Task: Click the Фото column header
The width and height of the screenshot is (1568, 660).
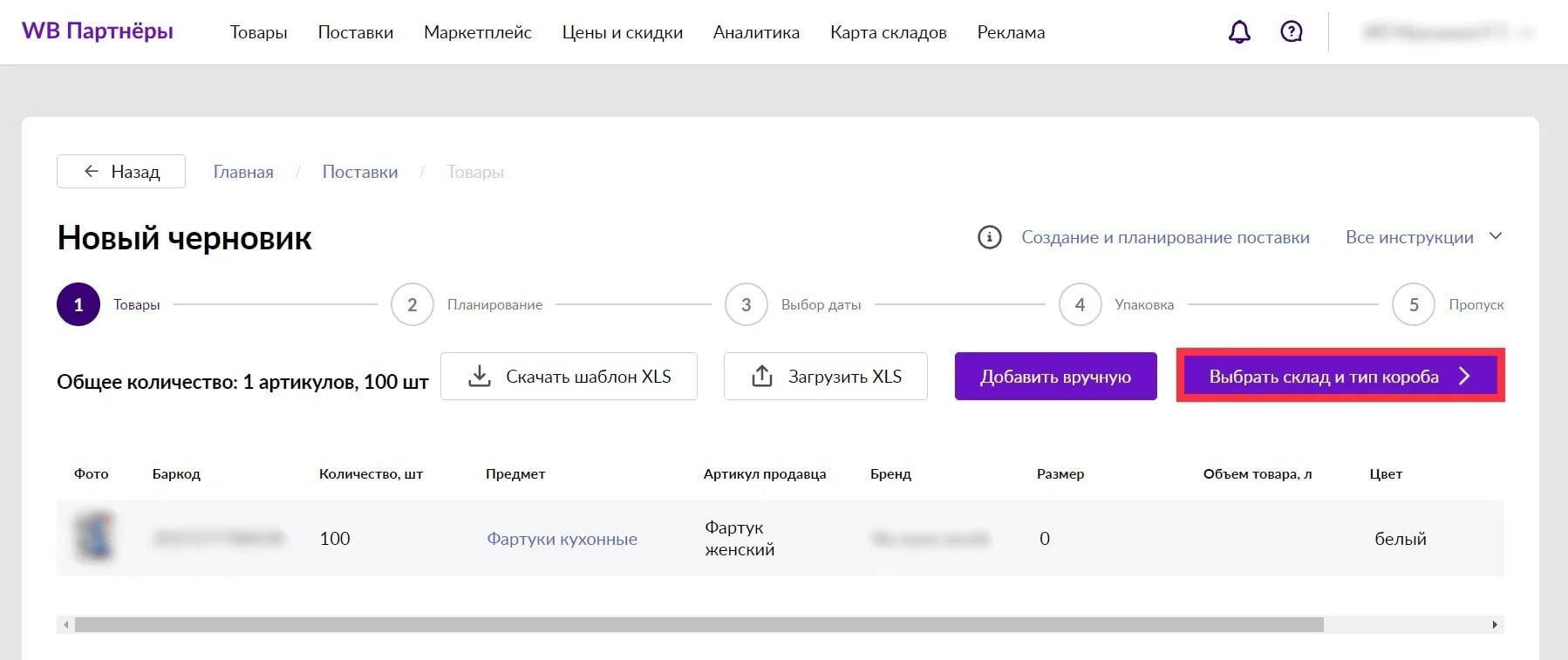Action: pos(92,474)
